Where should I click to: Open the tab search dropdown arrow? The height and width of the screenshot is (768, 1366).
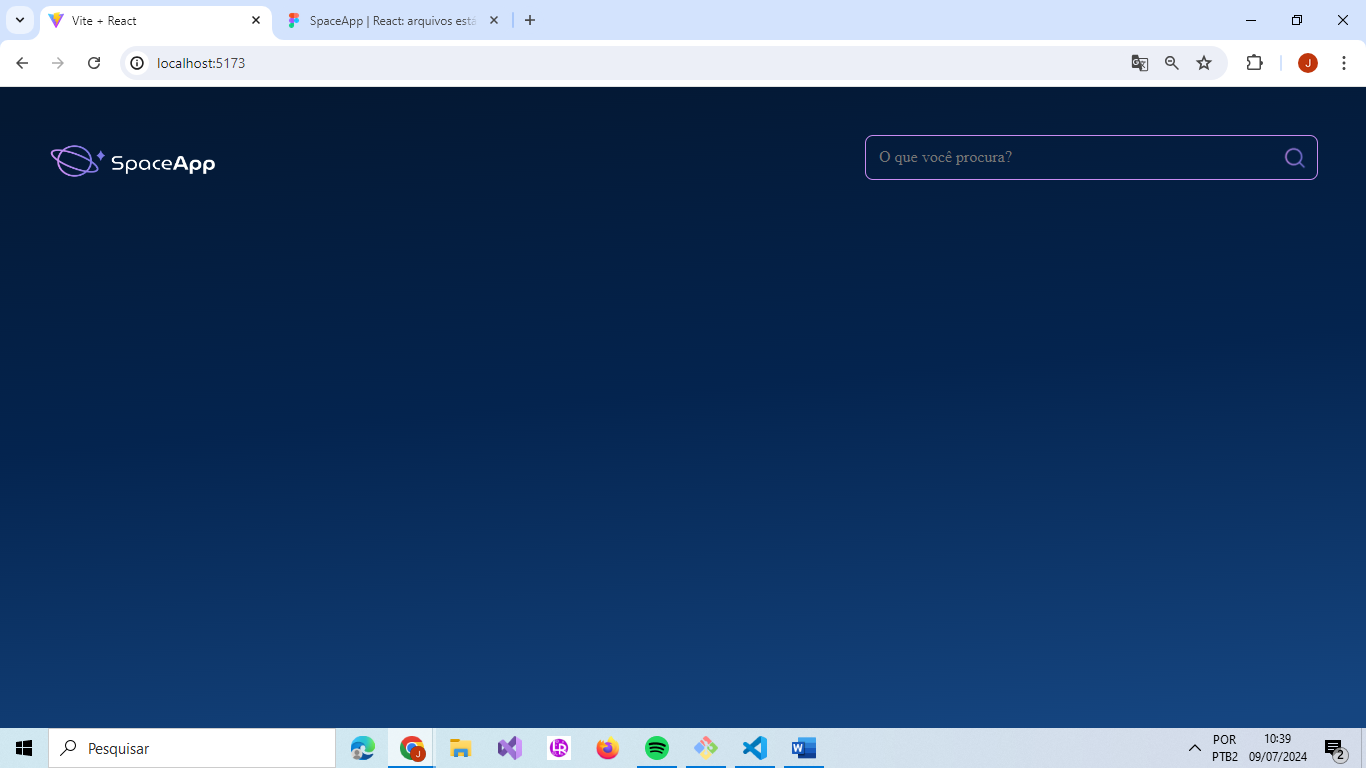tap(19, 20)
